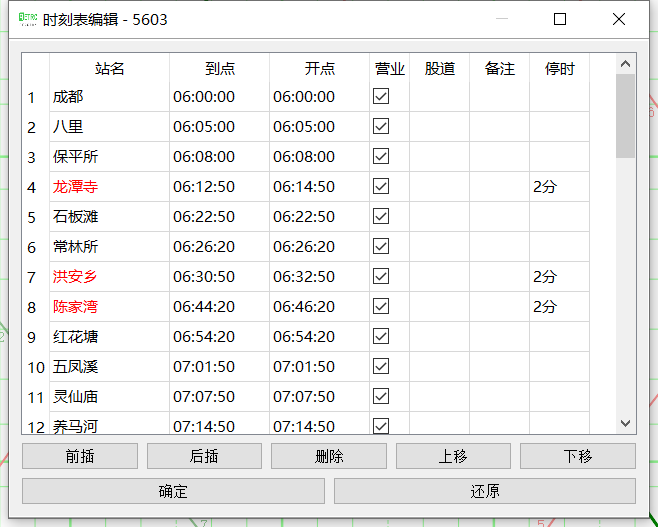The image size is (658, 527).
Task: Select row number 5 header
Action: (36, 217)
